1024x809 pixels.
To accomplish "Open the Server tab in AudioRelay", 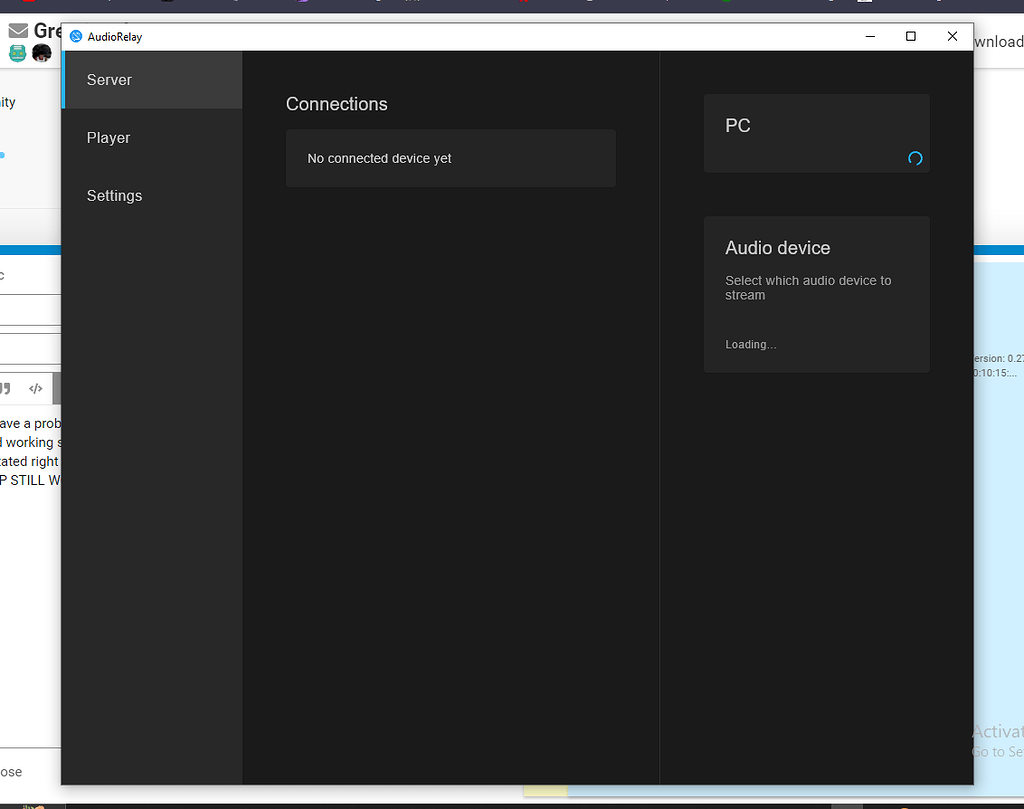I will (152, 80).
